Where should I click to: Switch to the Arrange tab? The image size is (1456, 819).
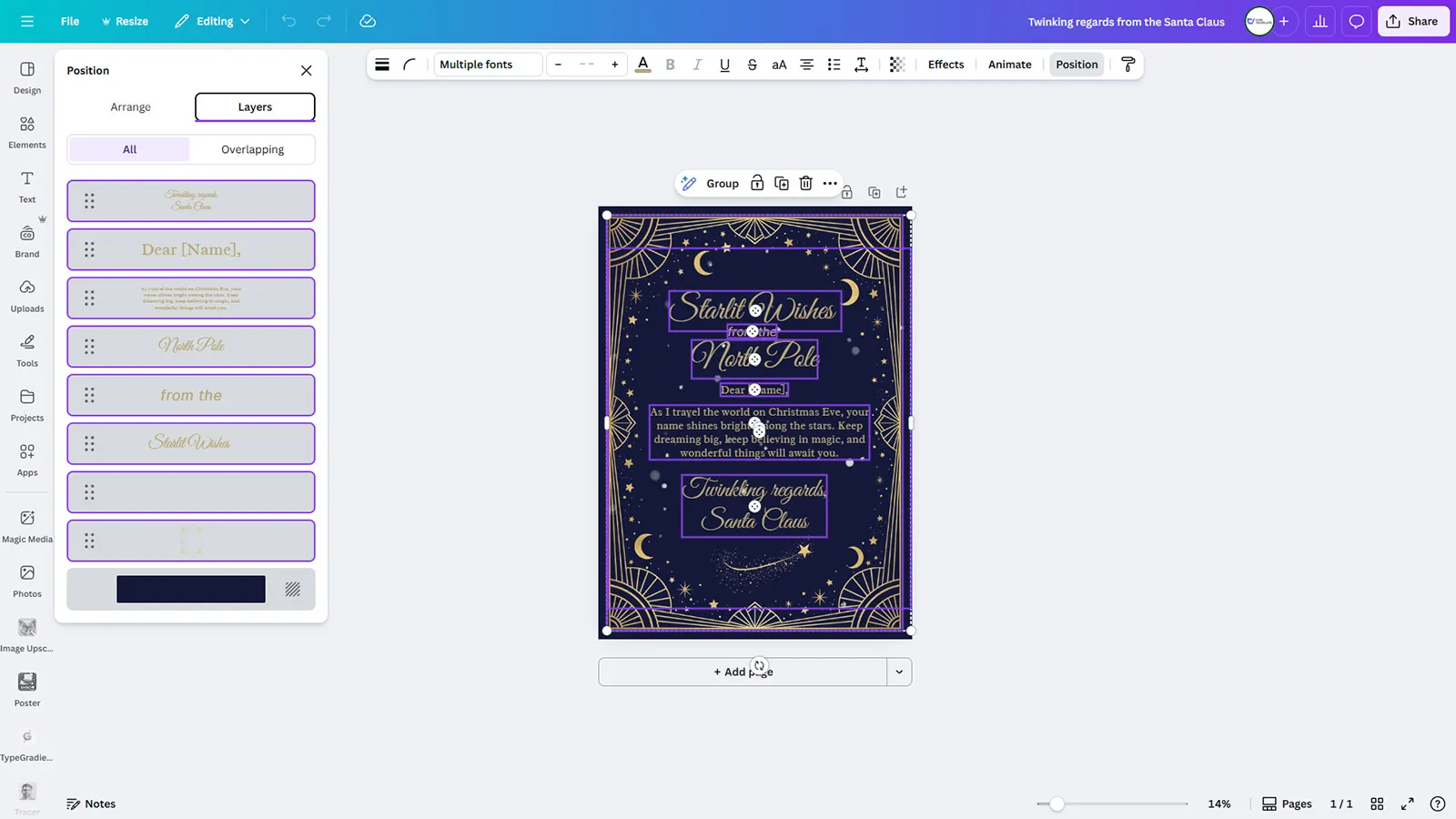(130, 107)
